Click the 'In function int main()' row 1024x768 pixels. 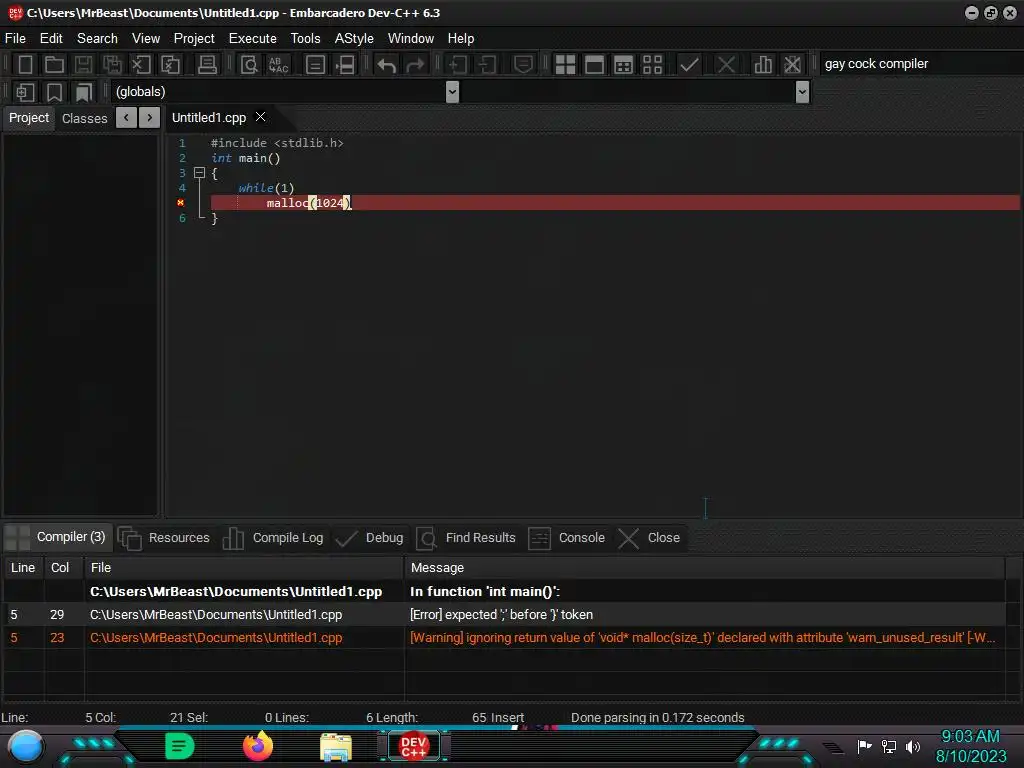(504, 592)
